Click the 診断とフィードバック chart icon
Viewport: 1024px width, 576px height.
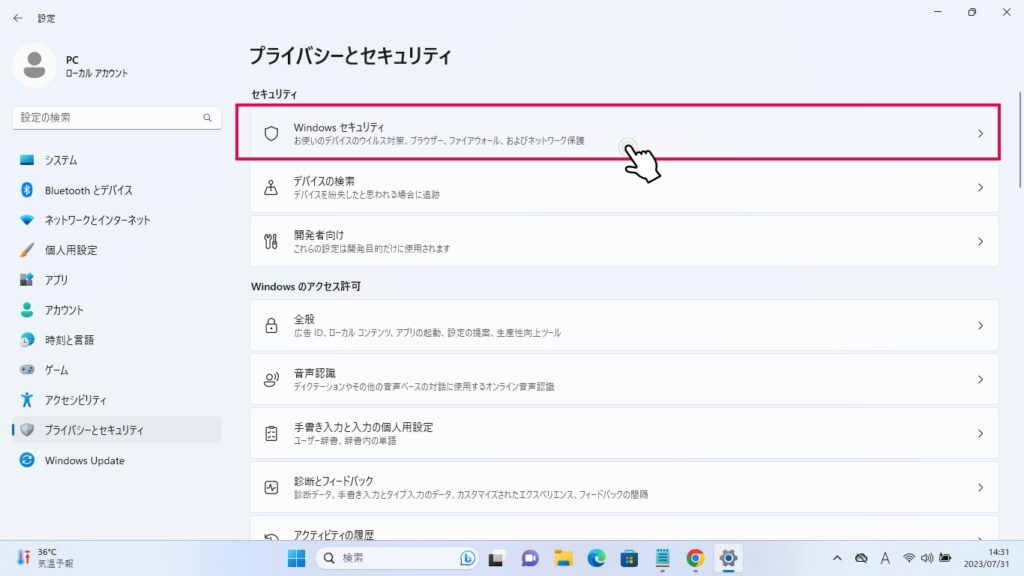pos(271,488)
